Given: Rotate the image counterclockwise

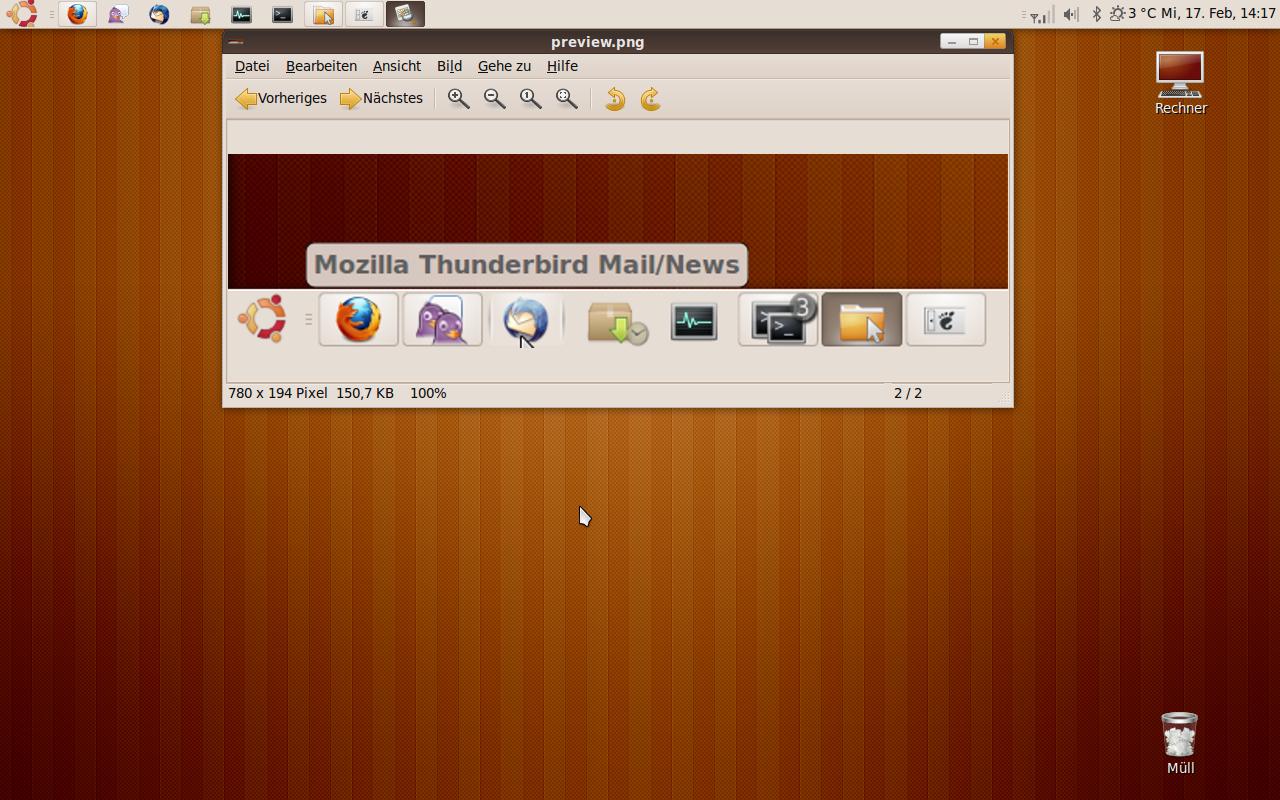Looking at the screenshot, I should pos(615,98).
